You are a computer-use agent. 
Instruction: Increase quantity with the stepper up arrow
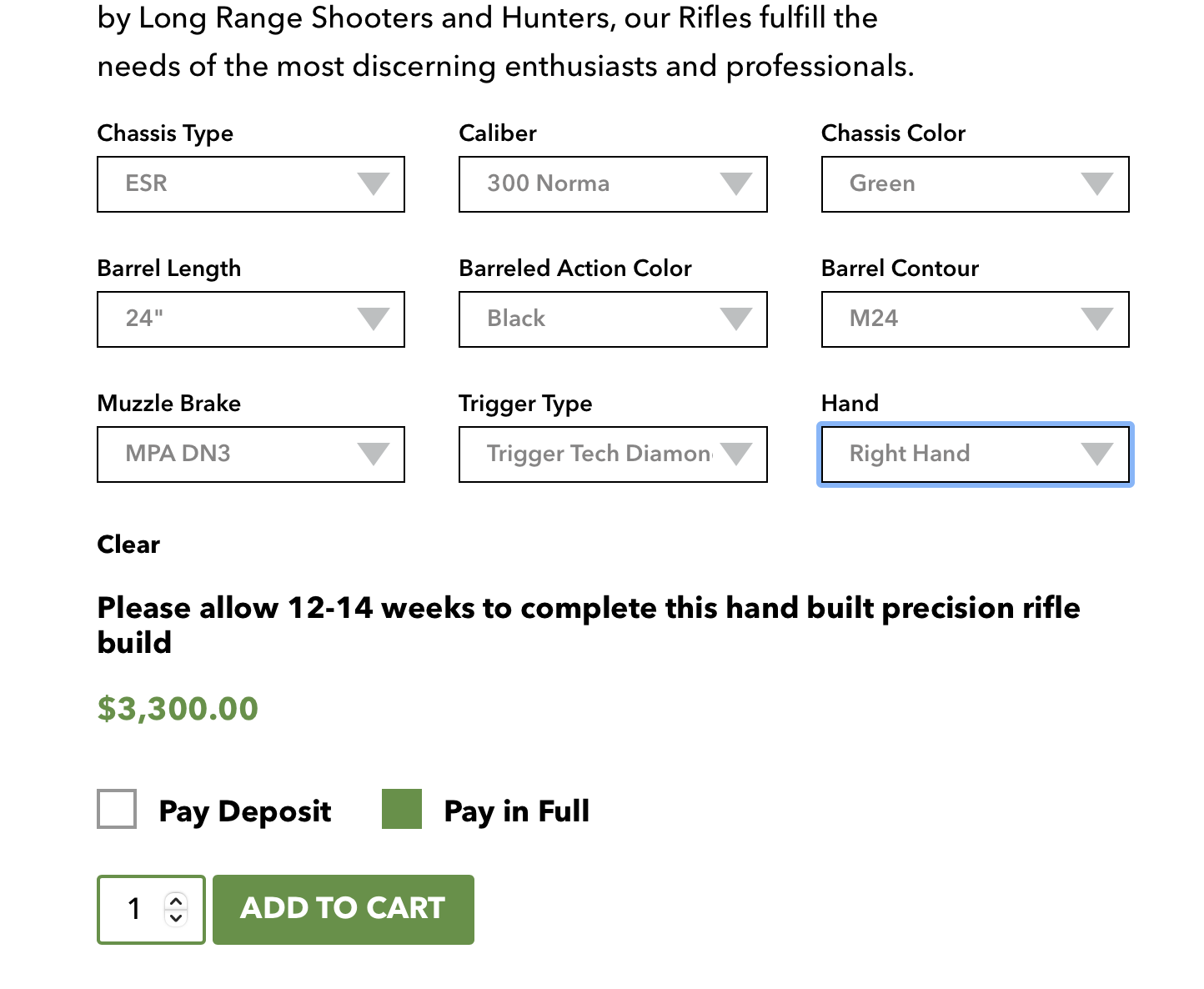pos(175,901)
